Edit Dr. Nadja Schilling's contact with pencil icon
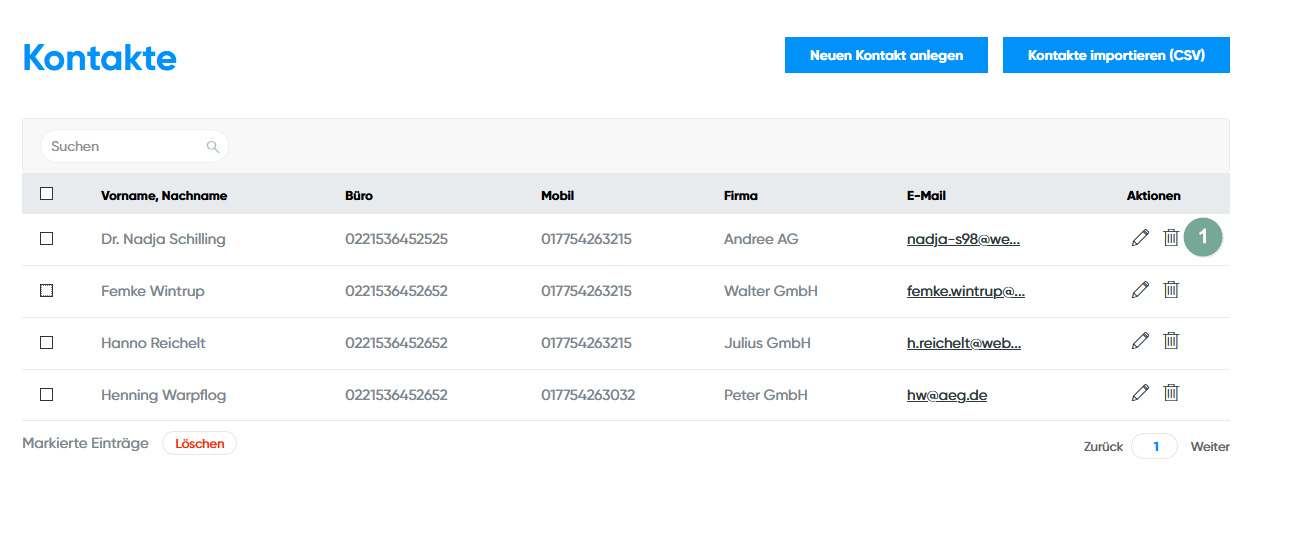The height and width of the screenshot is (537, 1312). click(1140, 238)
